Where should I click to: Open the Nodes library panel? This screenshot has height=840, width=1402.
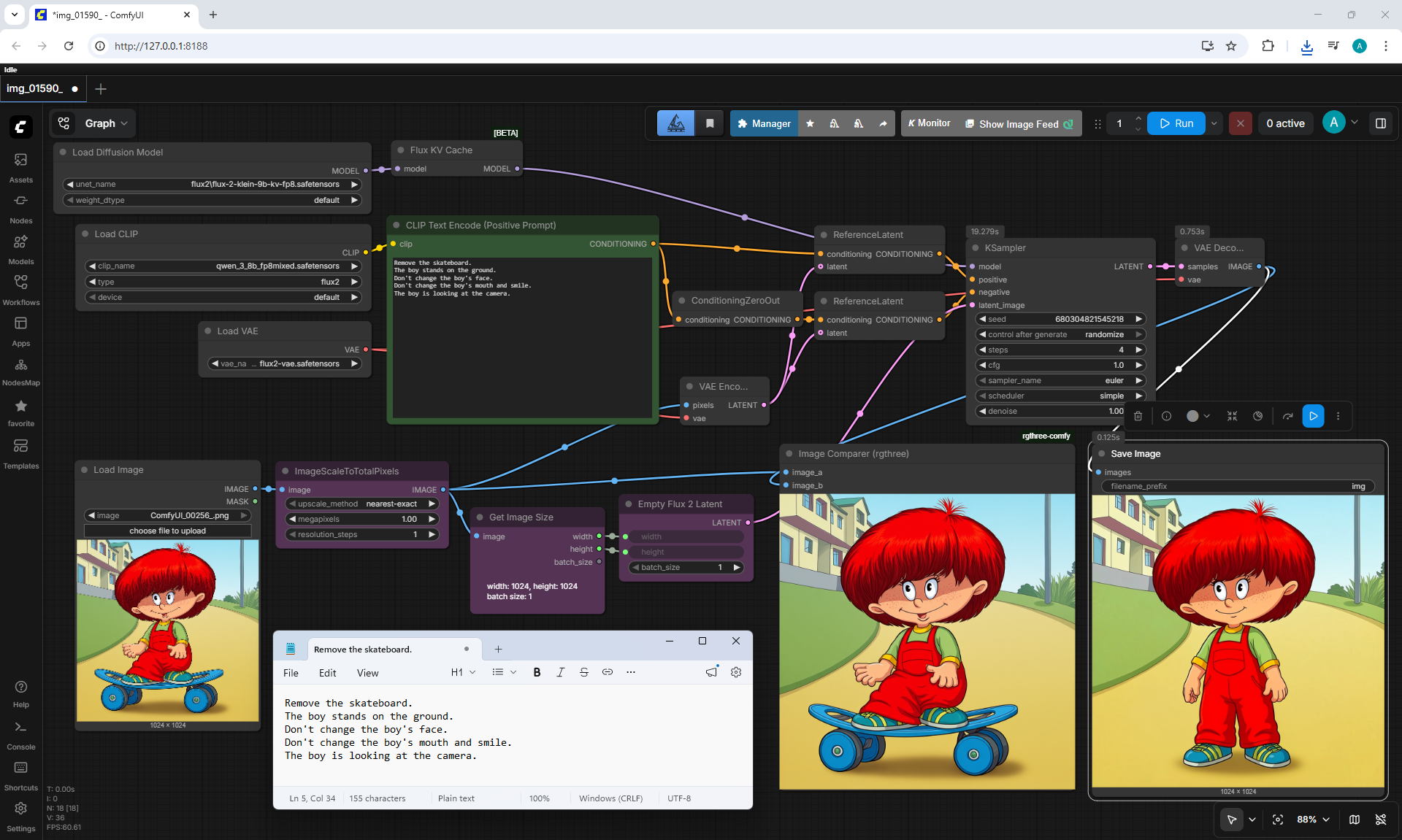point(20,209)
